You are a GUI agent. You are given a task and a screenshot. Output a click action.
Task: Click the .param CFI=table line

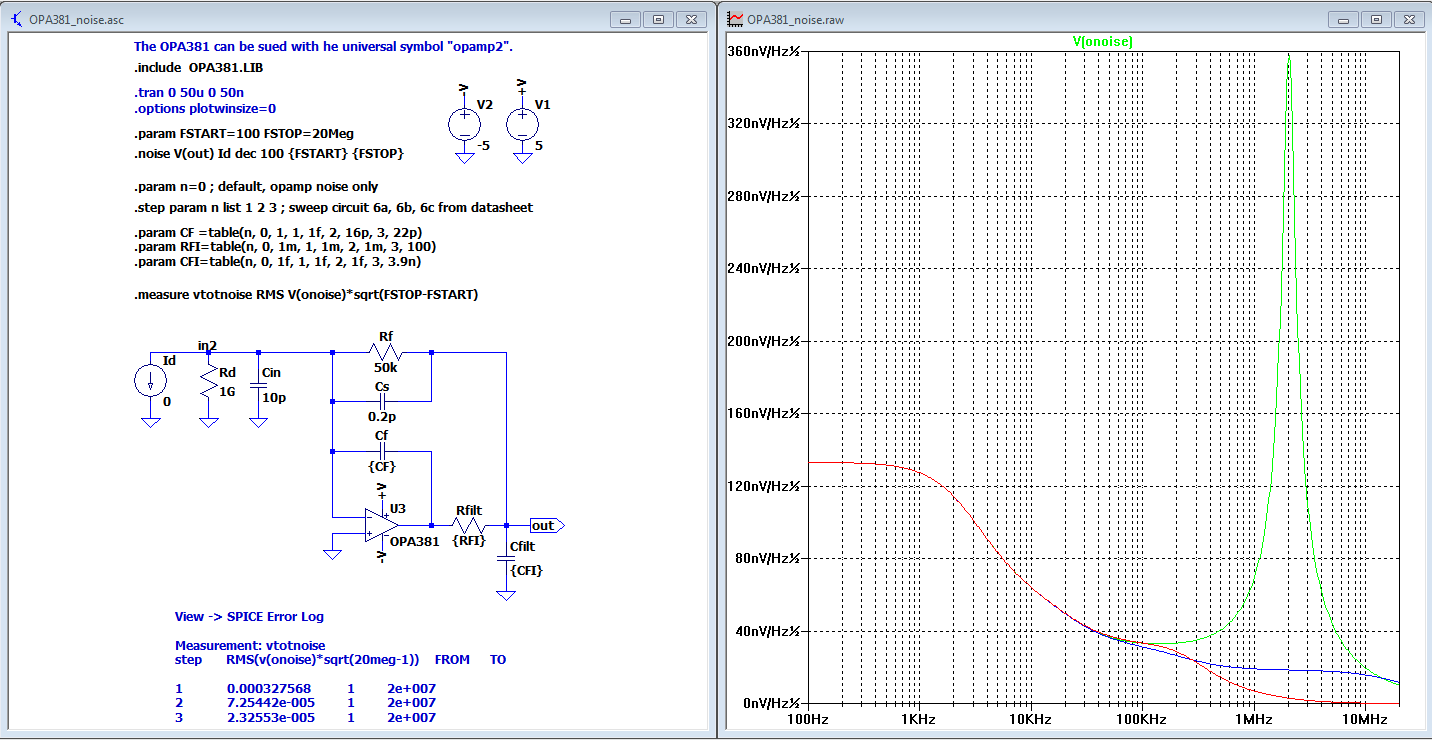click(278, 261)
